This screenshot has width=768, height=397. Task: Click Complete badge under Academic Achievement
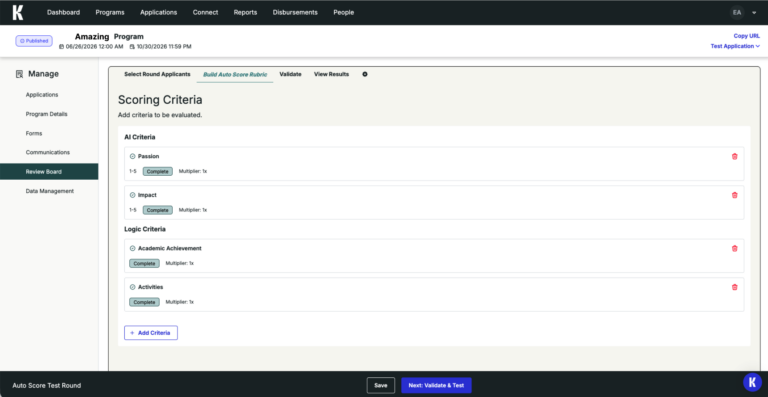pyautogui.click(x=144, y=263)
